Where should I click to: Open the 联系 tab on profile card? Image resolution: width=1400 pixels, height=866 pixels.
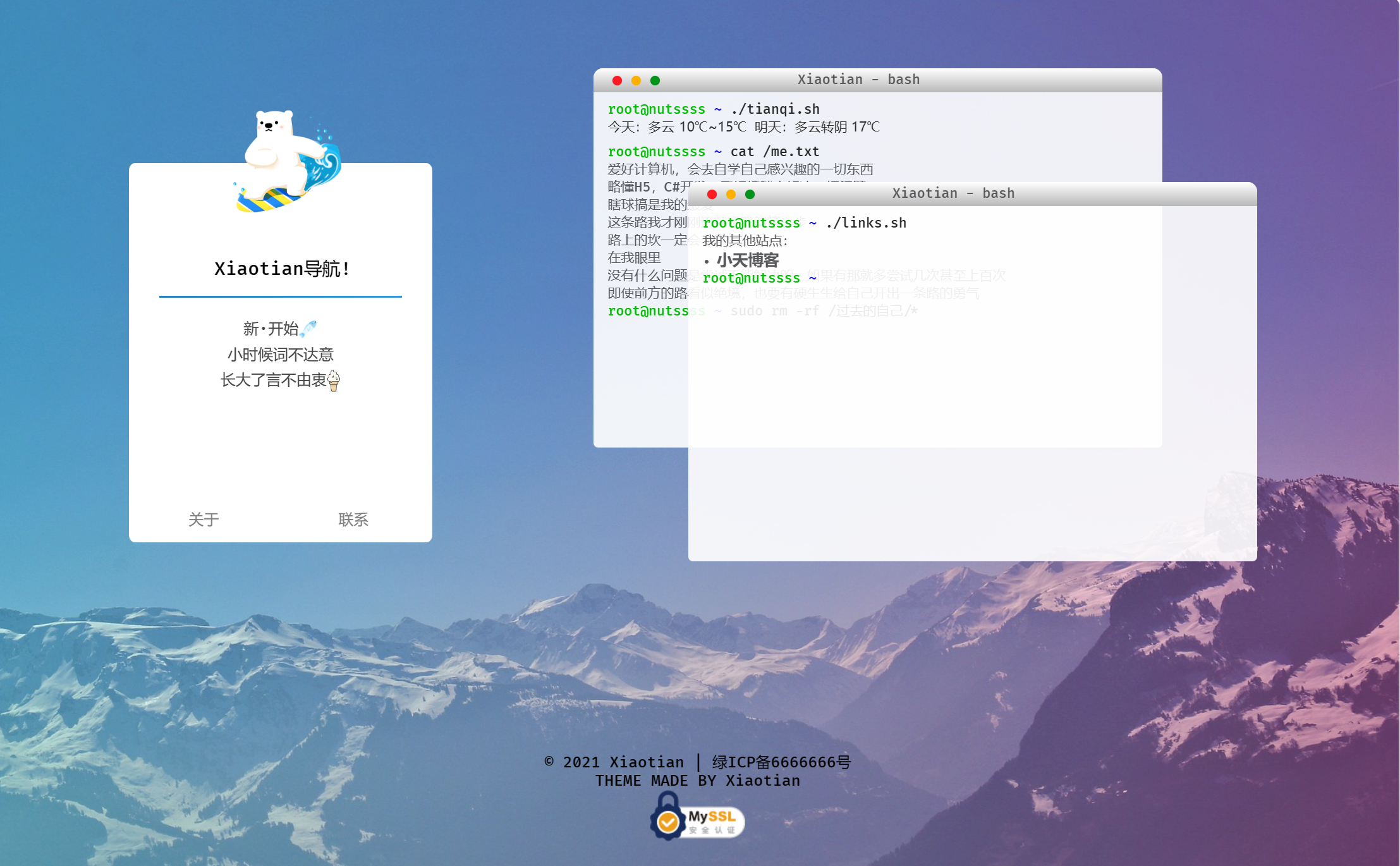tap(353, 520)
